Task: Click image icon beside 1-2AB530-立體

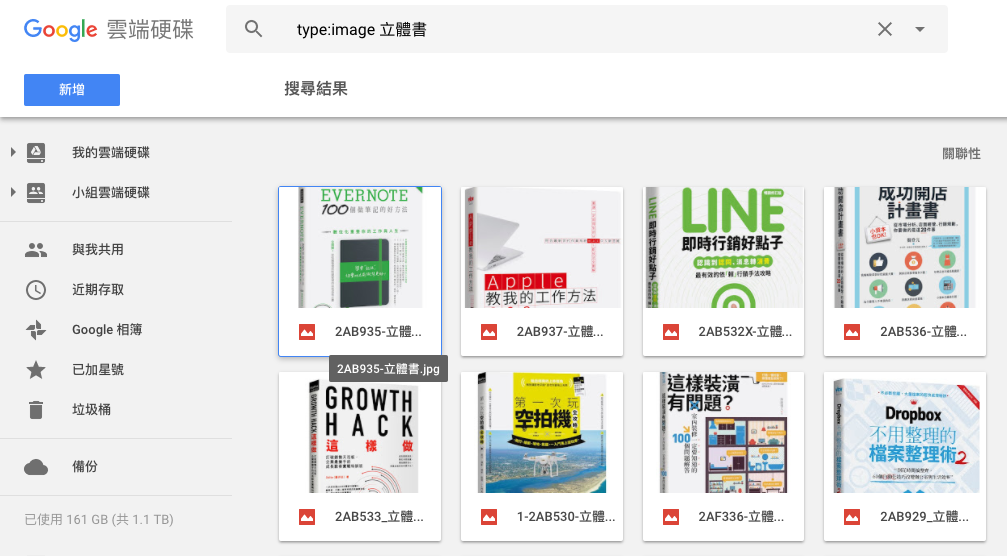Action: pyautogui.click(x=489, y=517)
